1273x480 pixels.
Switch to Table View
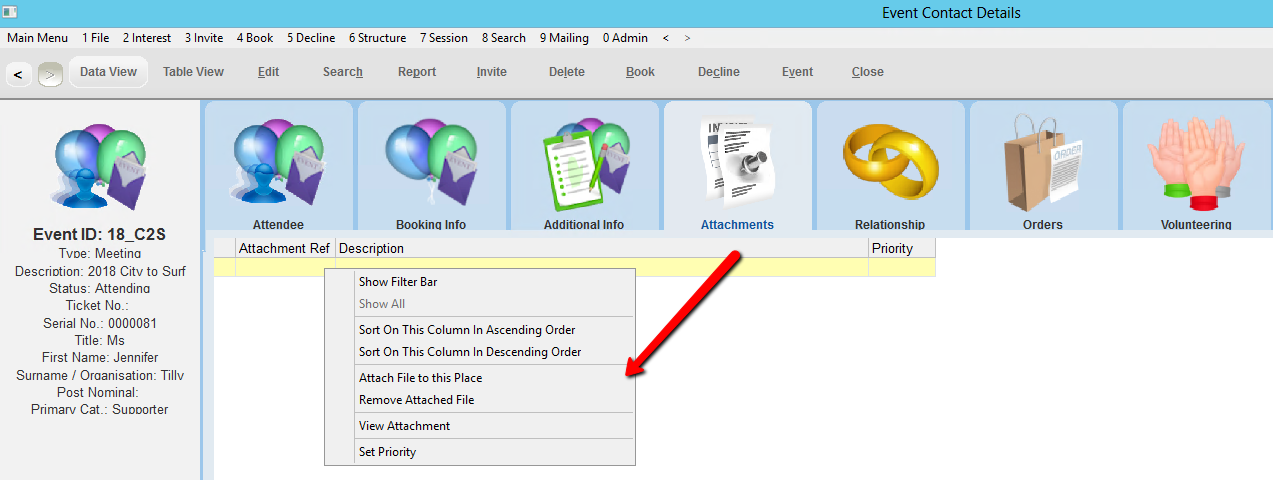(x=193, y=72)
